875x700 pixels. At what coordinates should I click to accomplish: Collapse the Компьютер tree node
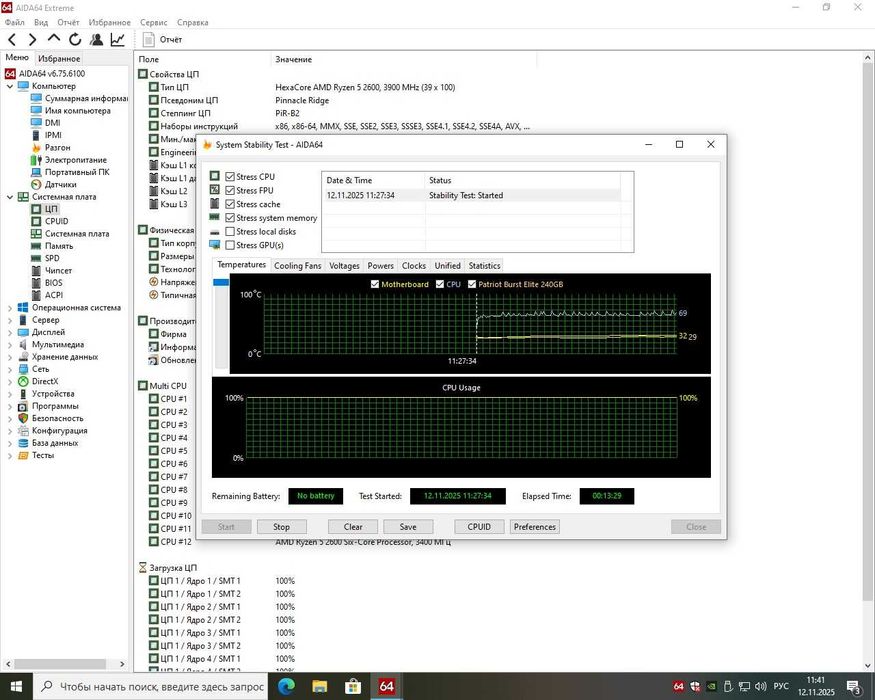(9, 87)
